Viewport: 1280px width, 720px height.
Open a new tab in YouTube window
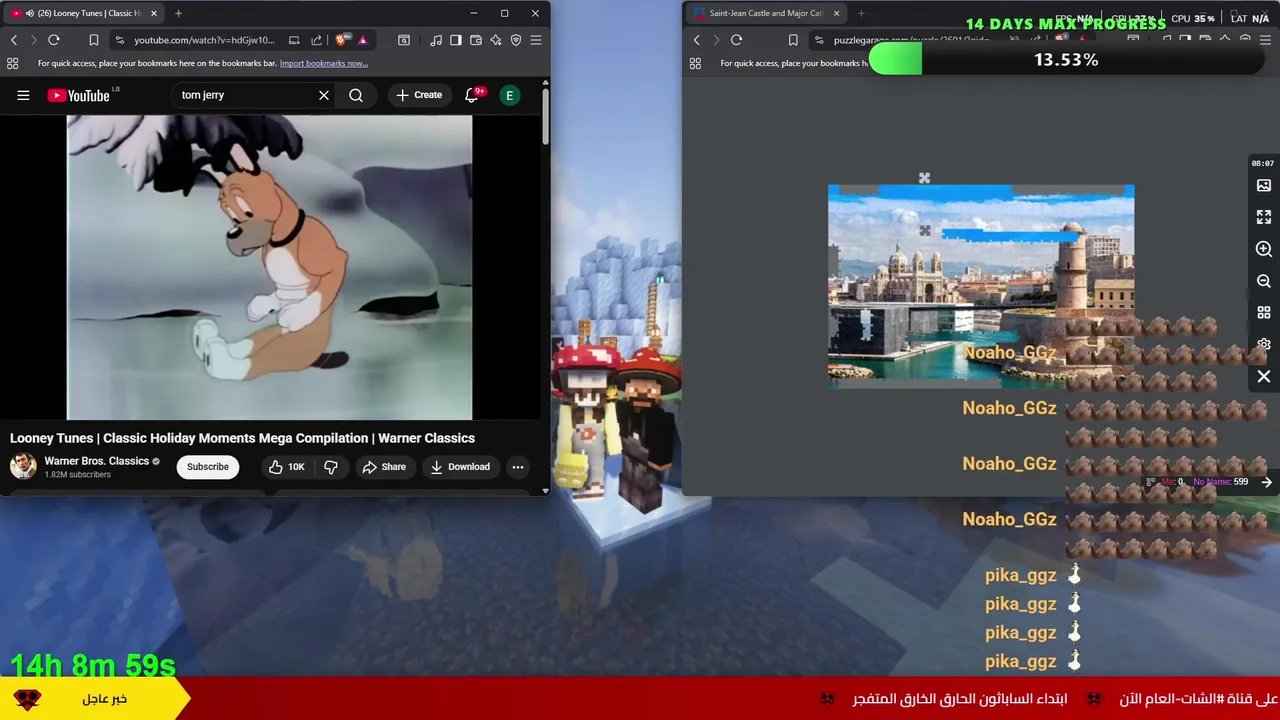point(178,13)
